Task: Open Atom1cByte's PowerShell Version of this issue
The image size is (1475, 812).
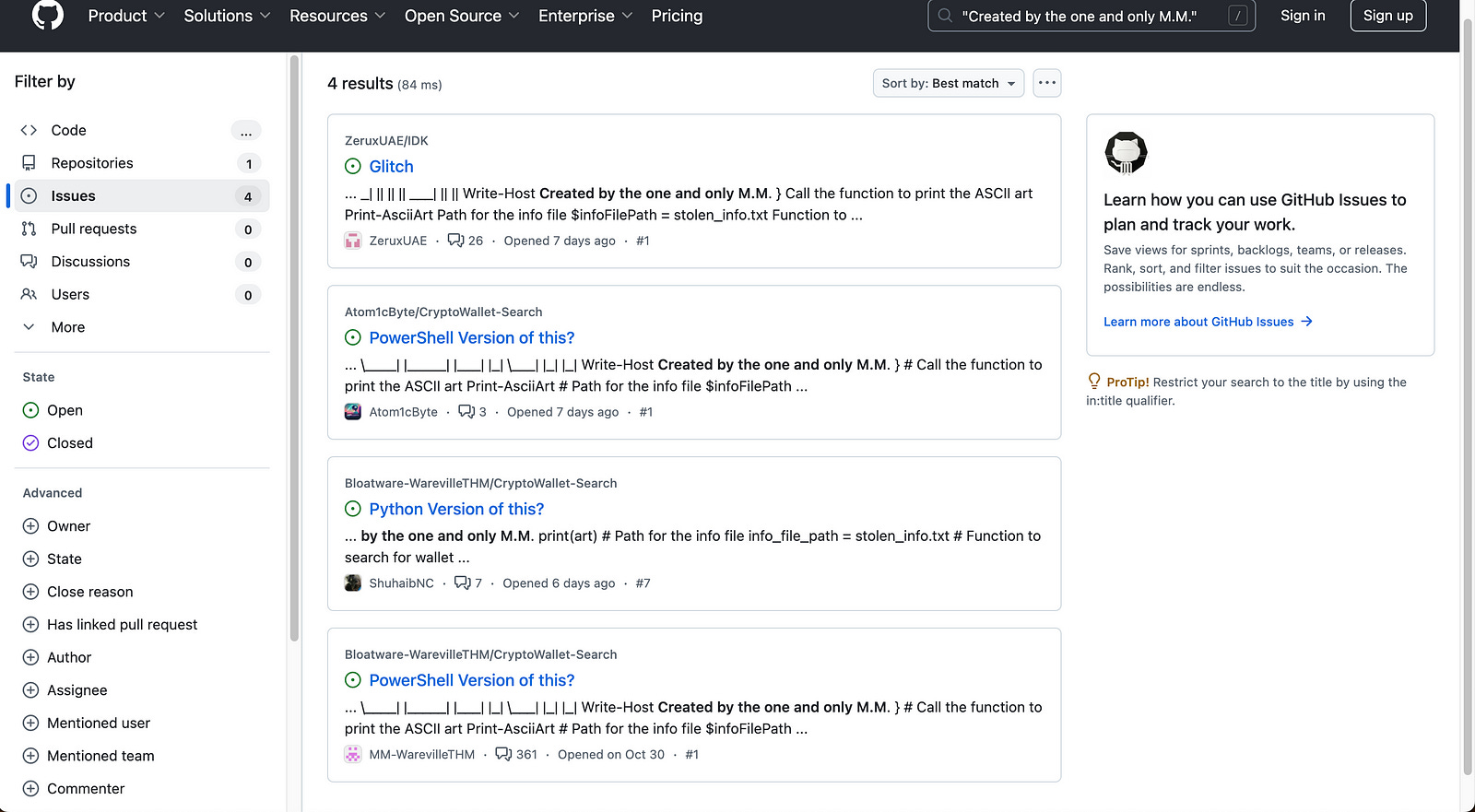Action: coord(471,338)
